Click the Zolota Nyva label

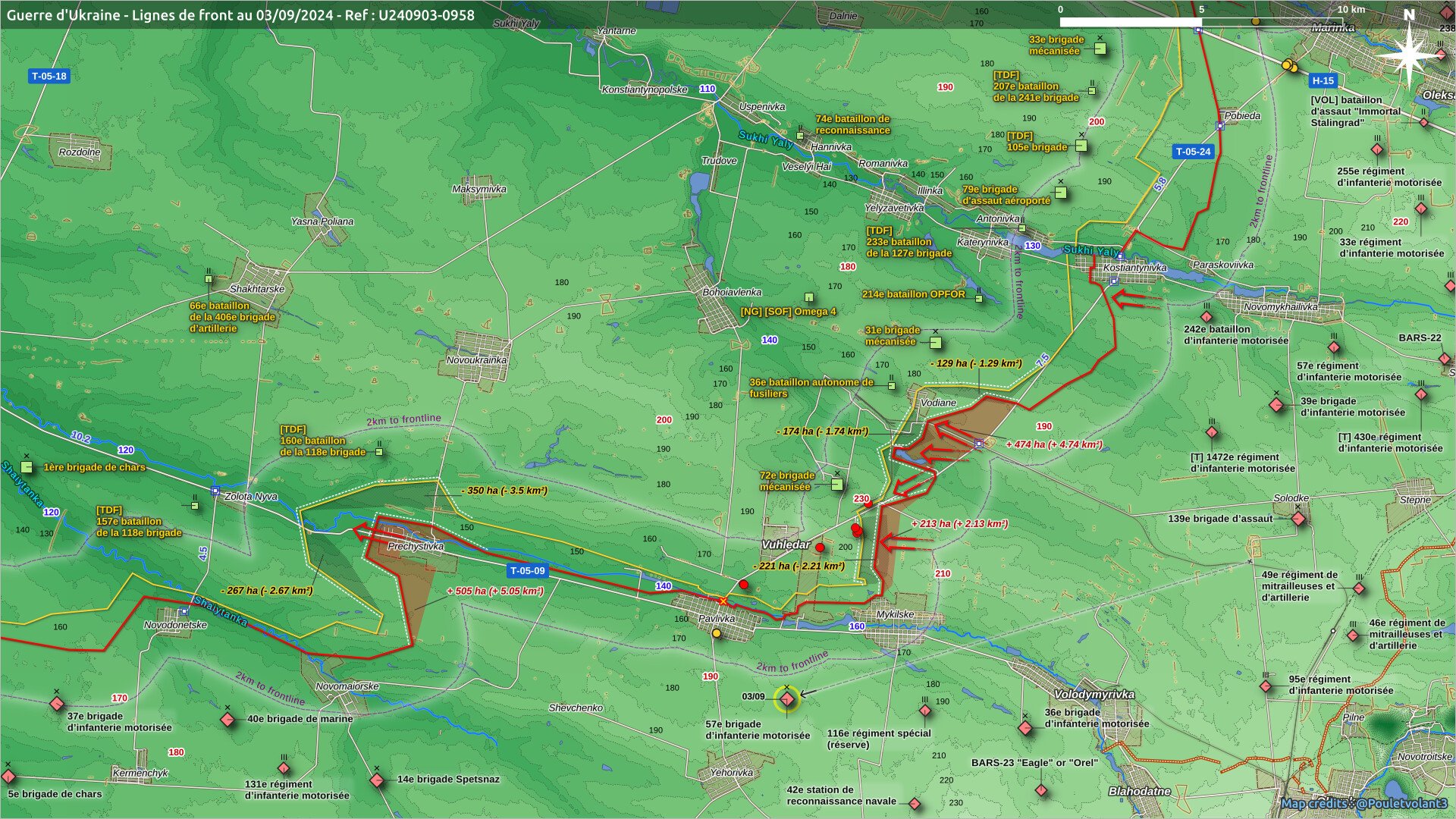click(251, 497)
